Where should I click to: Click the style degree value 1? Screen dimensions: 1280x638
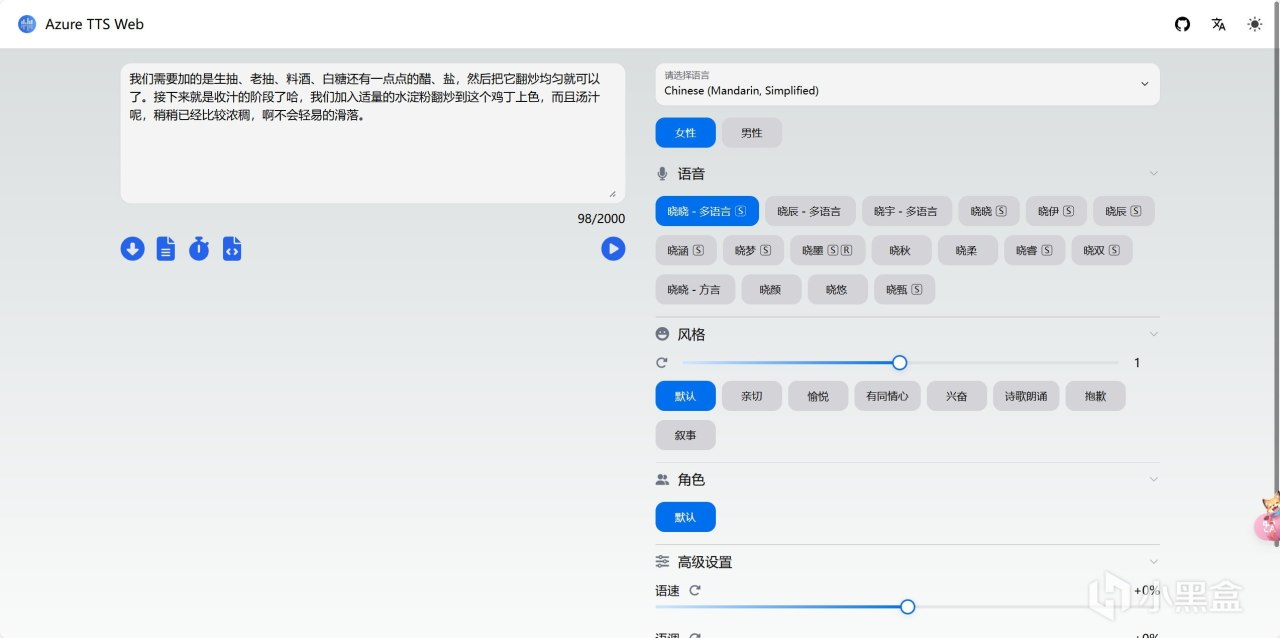(1137, 363)
